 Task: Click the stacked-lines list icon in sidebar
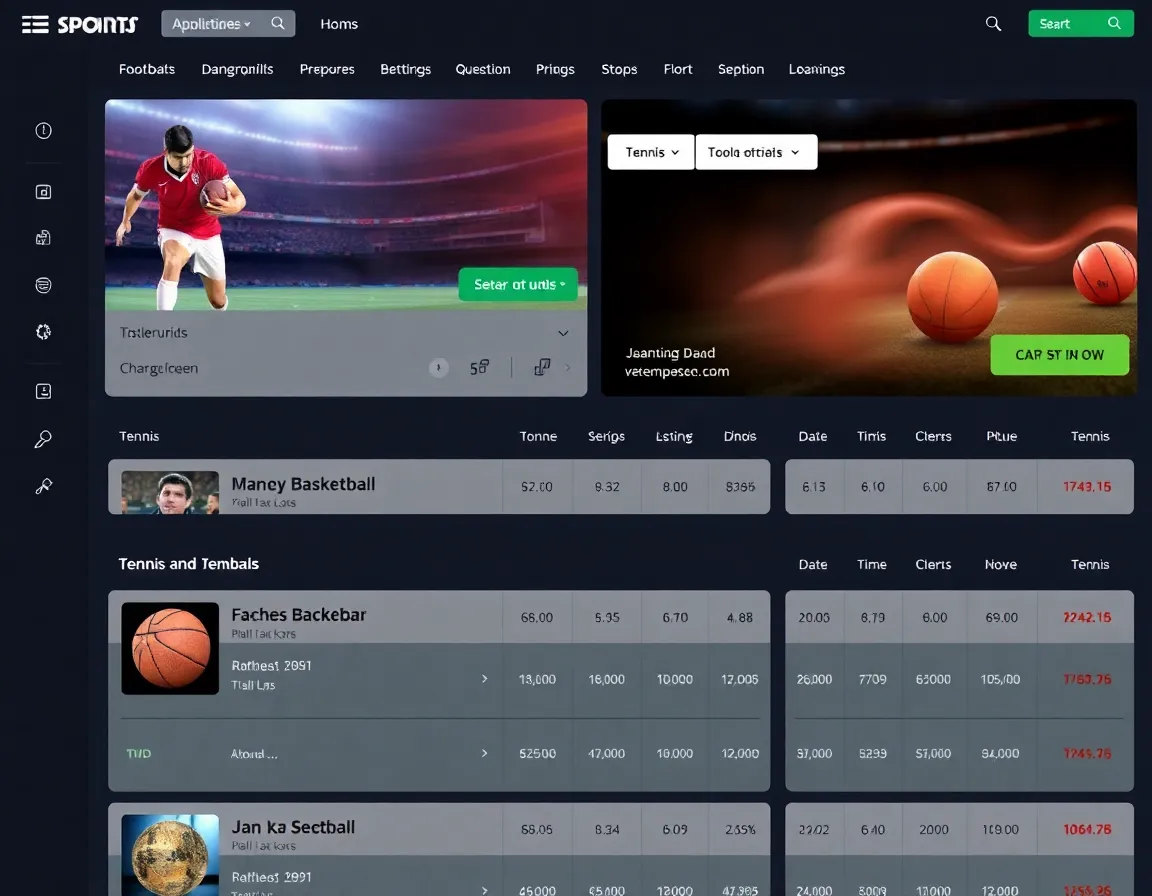(42, 284)
